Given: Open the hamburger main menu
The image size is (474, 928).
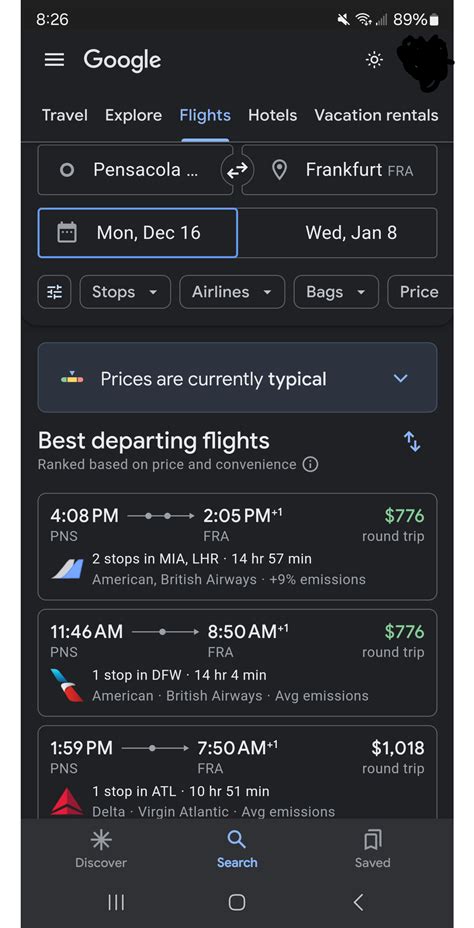Looking at the screenshot, I should click(x=54, y=60).
